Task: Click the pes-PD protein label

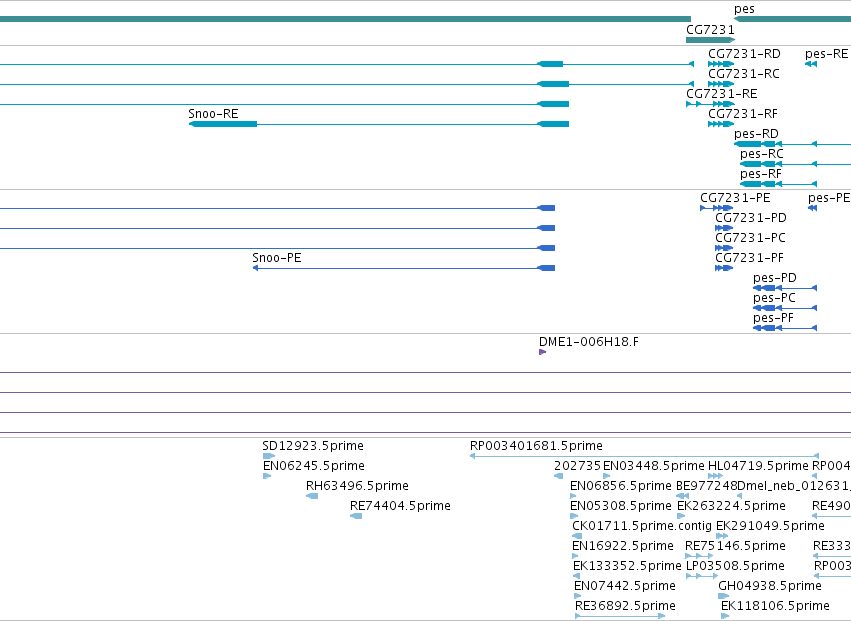Action: tap(774, 278)
